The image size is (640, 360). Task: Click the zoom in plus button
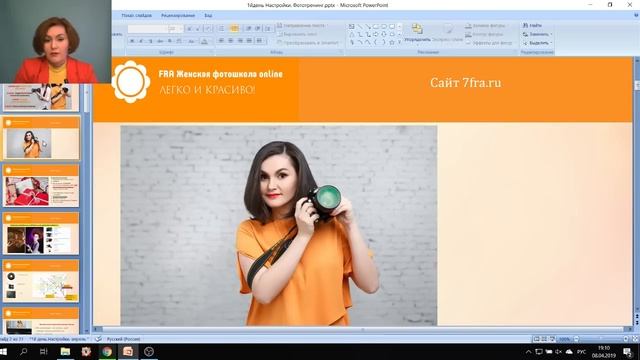click(x=626, y=339)
